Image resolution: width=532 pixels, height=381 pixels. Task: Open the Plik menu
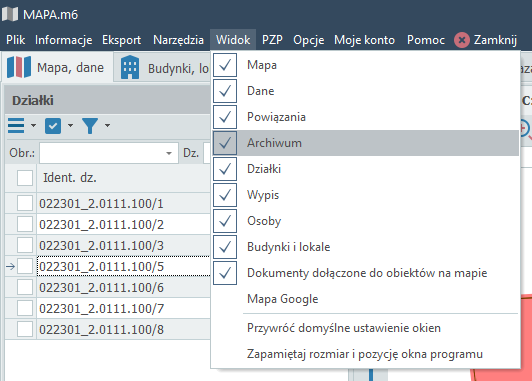16,40
